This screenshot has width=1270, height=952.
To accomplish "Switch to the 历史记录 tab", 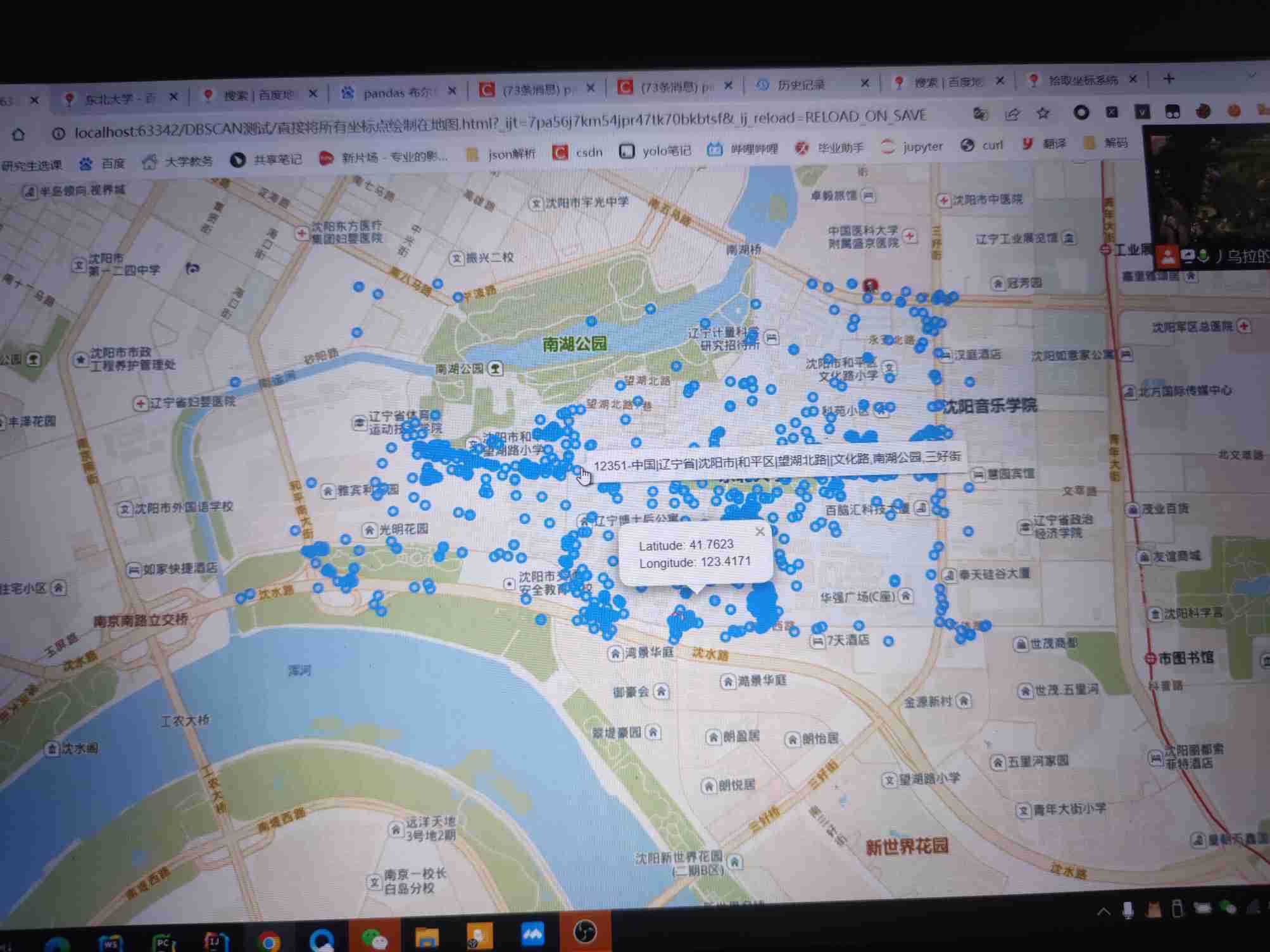I will (801, 84).
